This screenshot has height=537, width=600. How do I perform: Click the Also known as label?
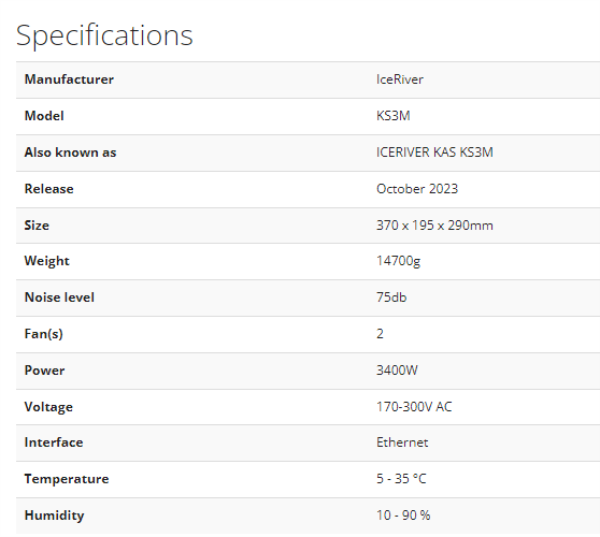coord(70,152)
